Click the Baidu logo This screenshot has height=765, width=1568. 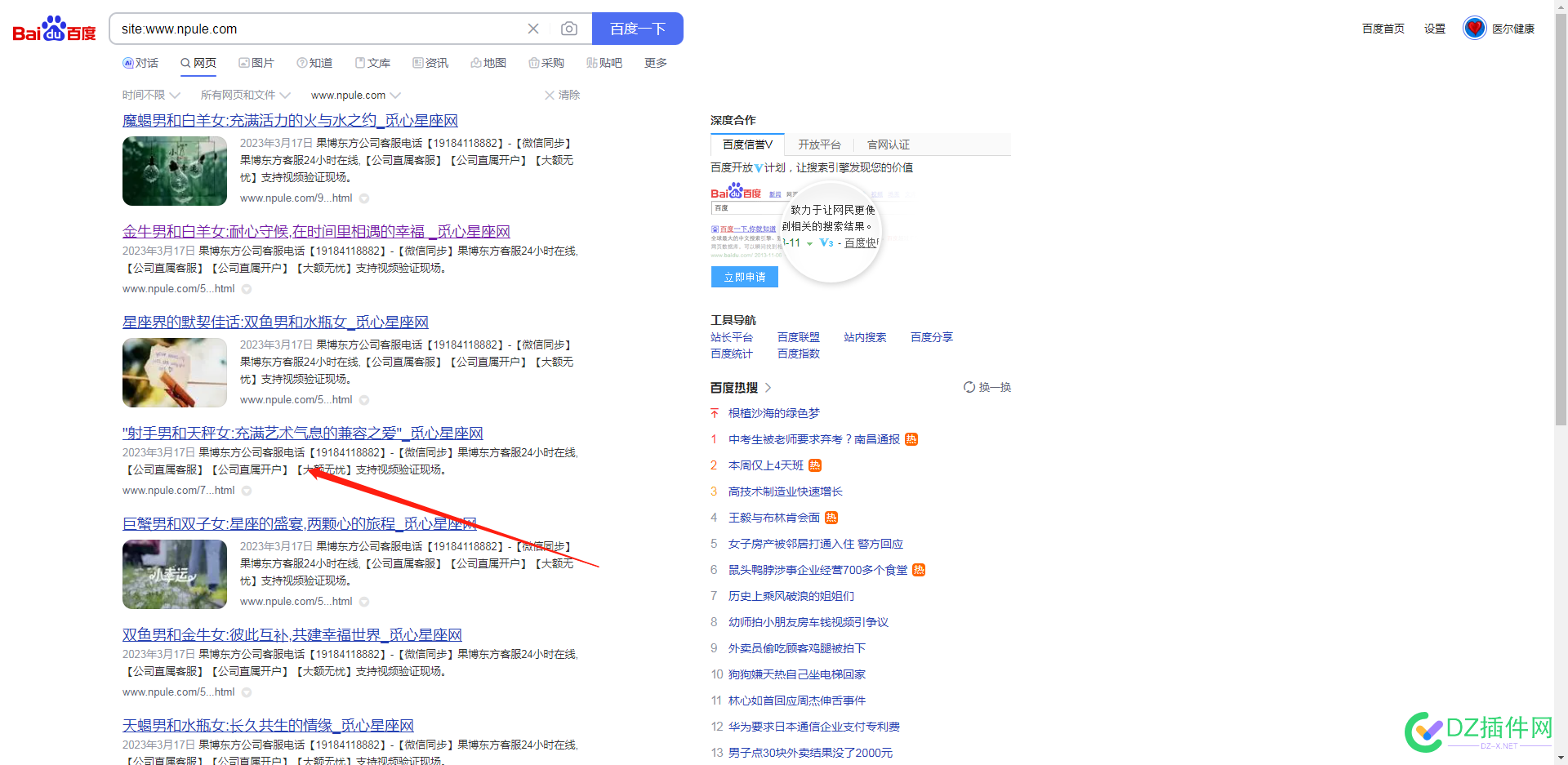[54, 29]
